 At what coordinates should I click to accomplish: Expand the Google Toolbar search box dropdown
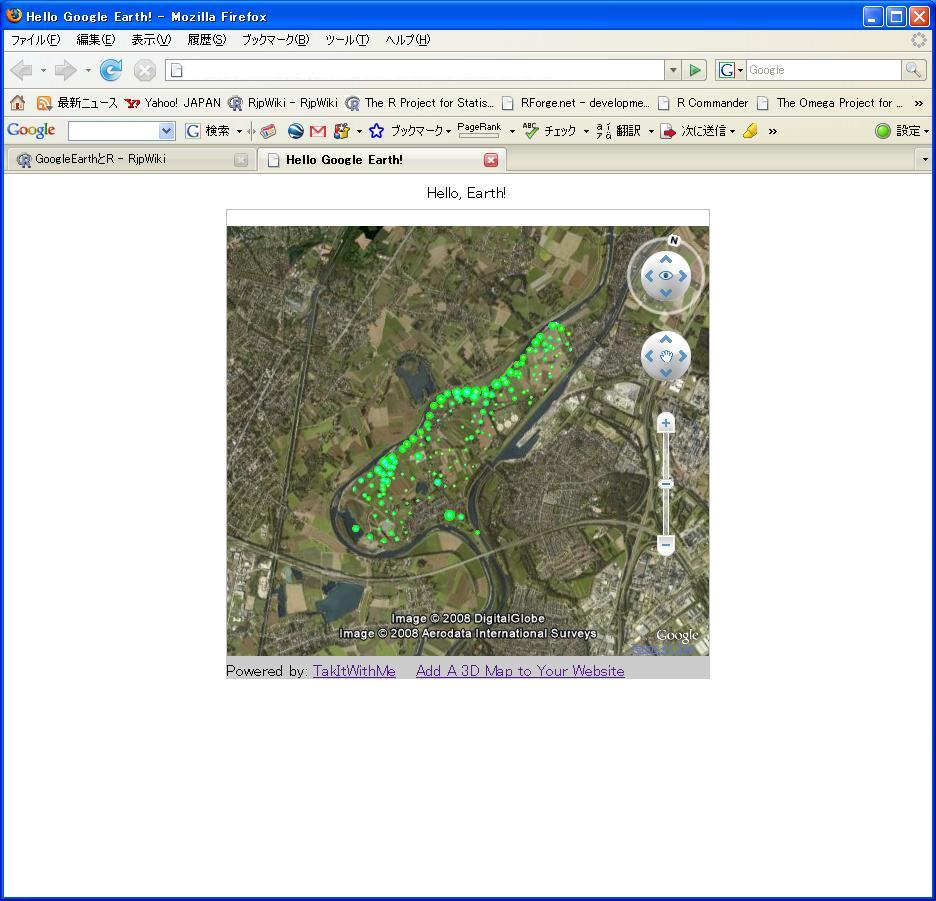click(166, 131)
